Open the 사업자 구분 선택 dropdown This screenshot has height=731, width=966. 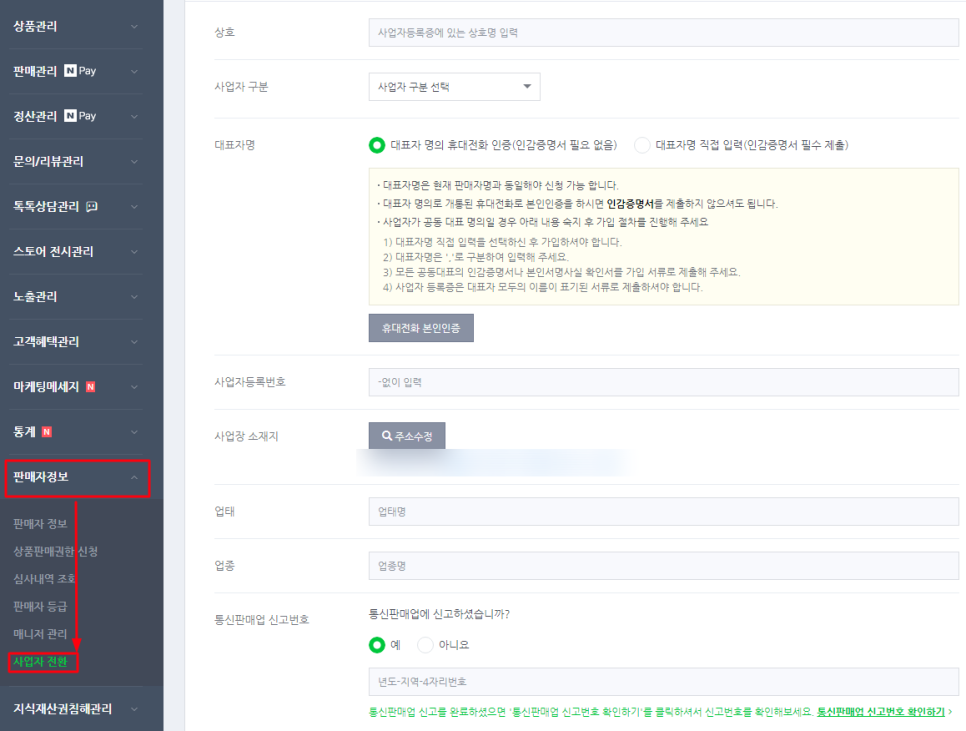coord(455,87)
